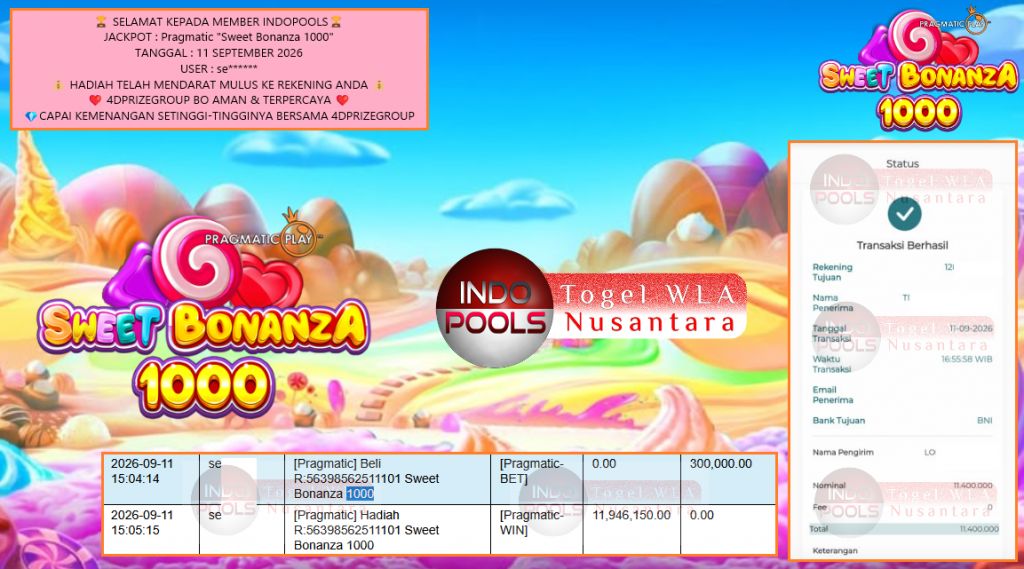
Task: Click the Nama Penerima label
Action: (833, 302)
